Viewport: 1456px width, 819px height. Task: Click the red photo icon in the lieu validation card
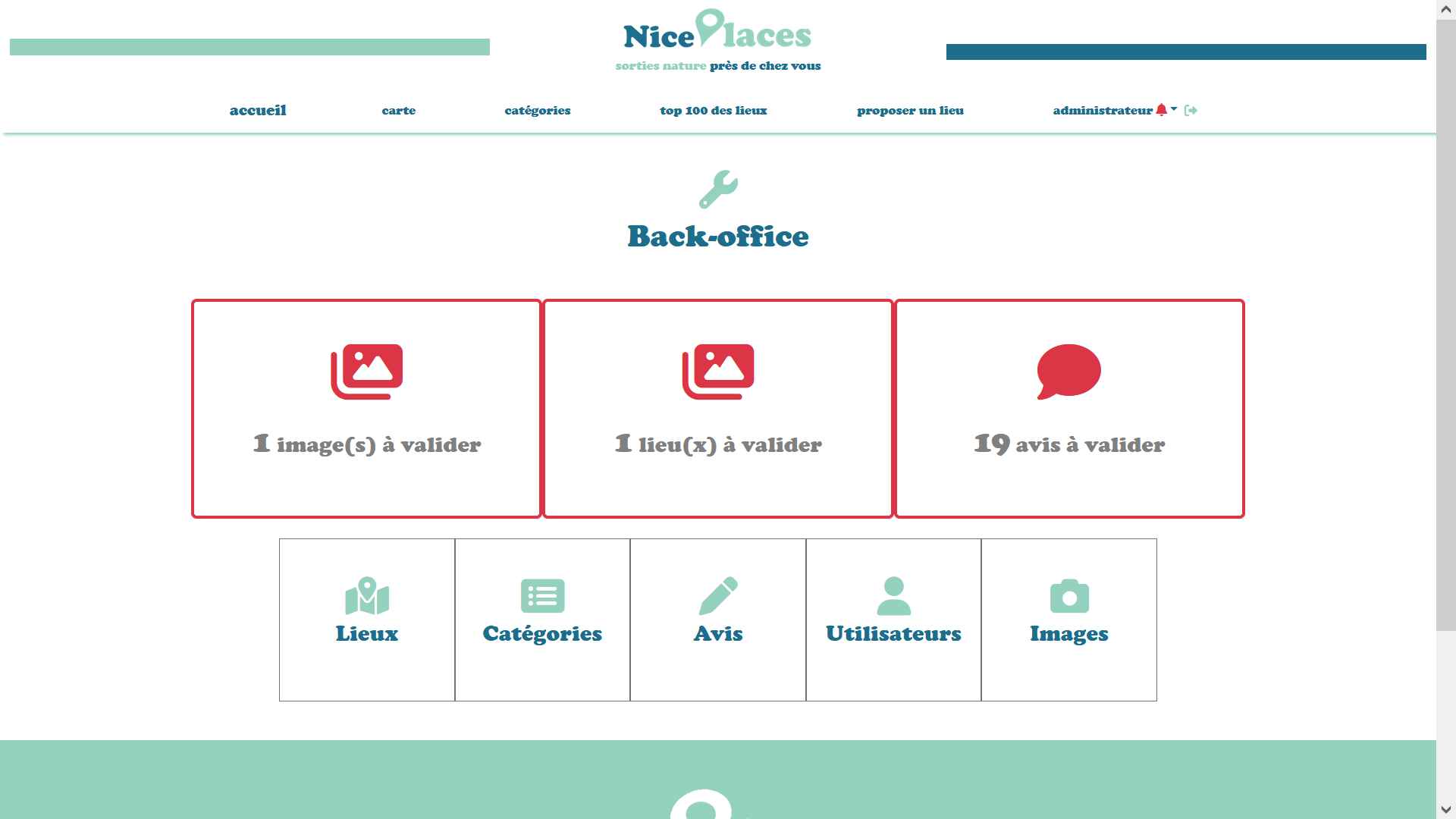pos(718,371)
